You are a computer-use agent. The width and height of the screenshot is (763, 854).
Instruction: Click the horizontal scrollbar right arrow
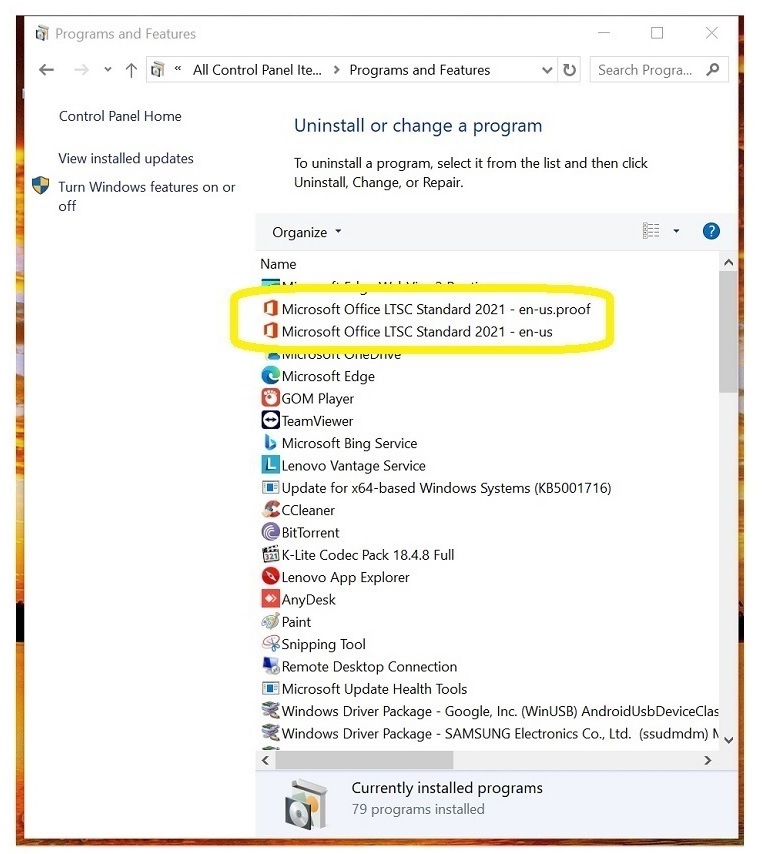pyautogui.click(x=707, y=760)
